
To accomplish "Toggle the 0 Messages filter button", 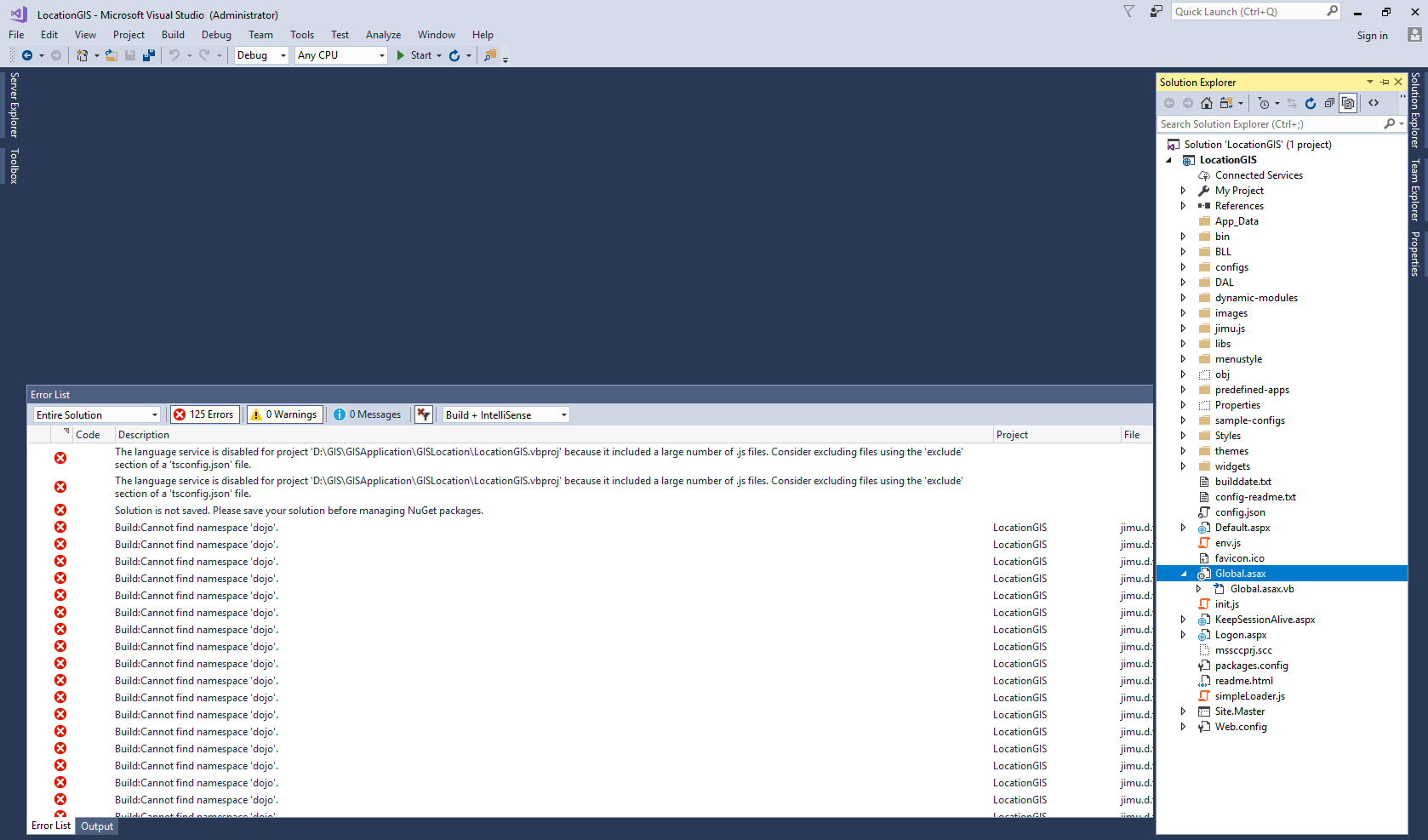I will tap(368, 414).
